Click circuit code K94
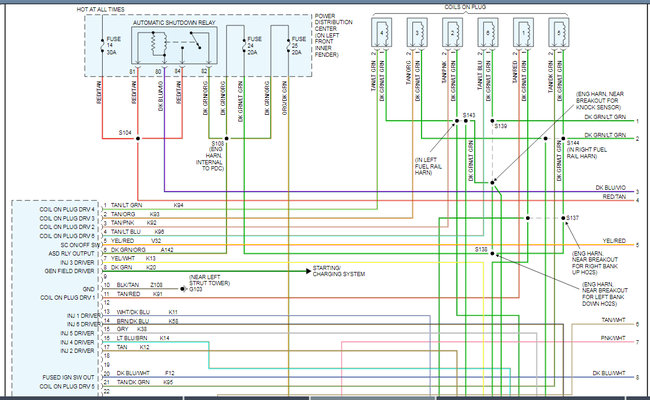This screenshot has width=650, height=400. tap(179, 205)
